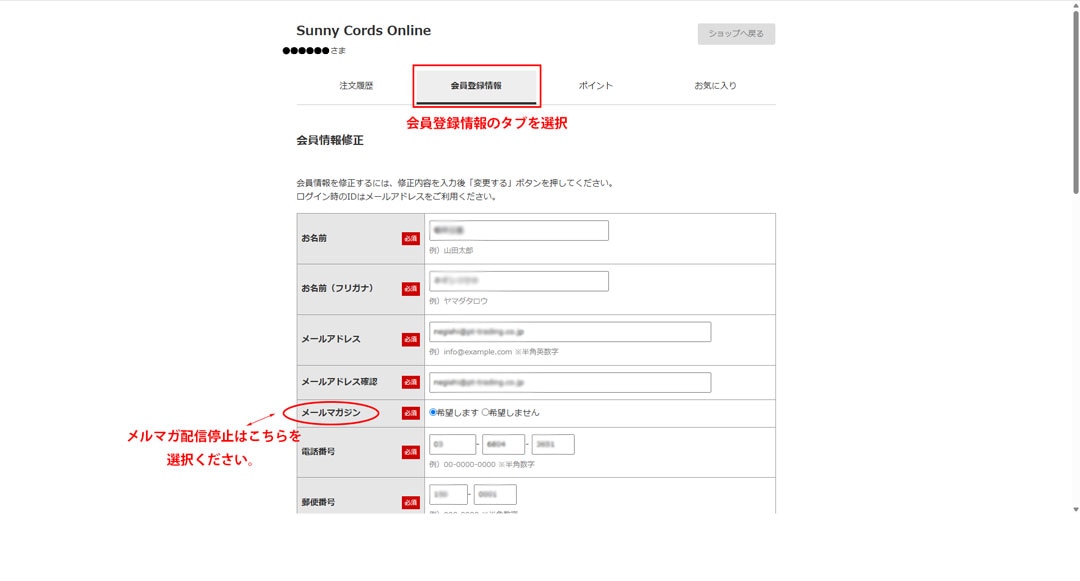Image resolution: width=1080 pixels, height=581 pixels.
Task: Focus the second 郵便番号 field
Action: click(495, 495)
